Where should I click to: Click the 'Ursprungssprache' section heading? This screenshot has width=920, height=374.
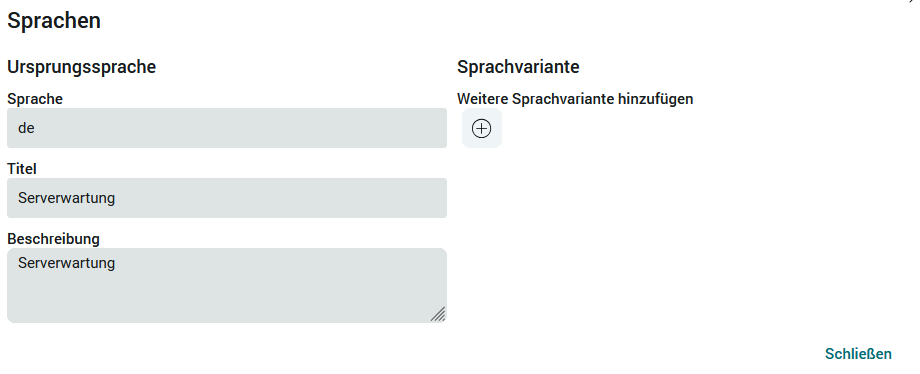pos(82,67)
